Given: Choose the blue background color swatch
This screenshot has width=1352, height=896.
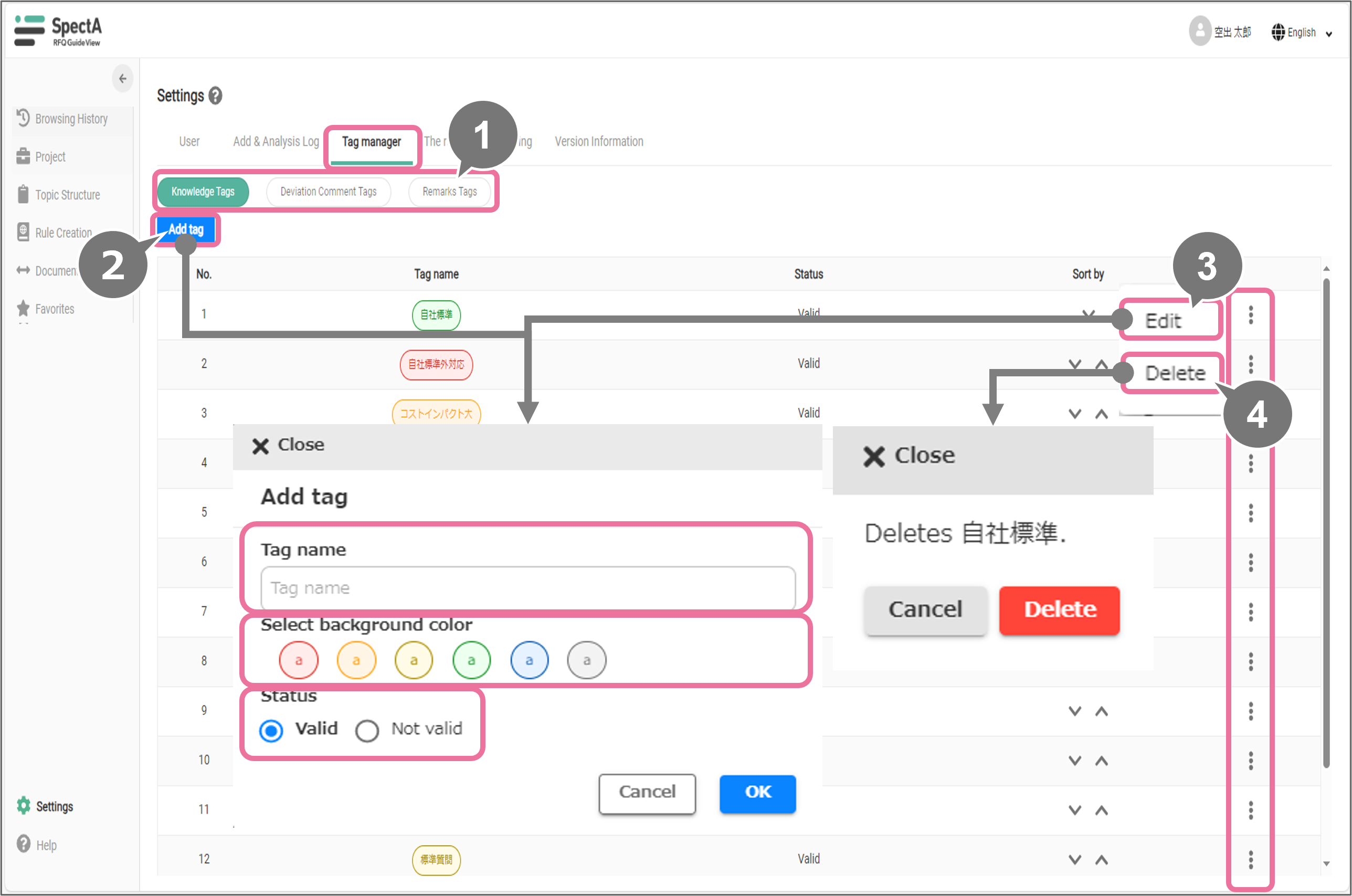Looking at the screenshot, I should tap(529, 660).
